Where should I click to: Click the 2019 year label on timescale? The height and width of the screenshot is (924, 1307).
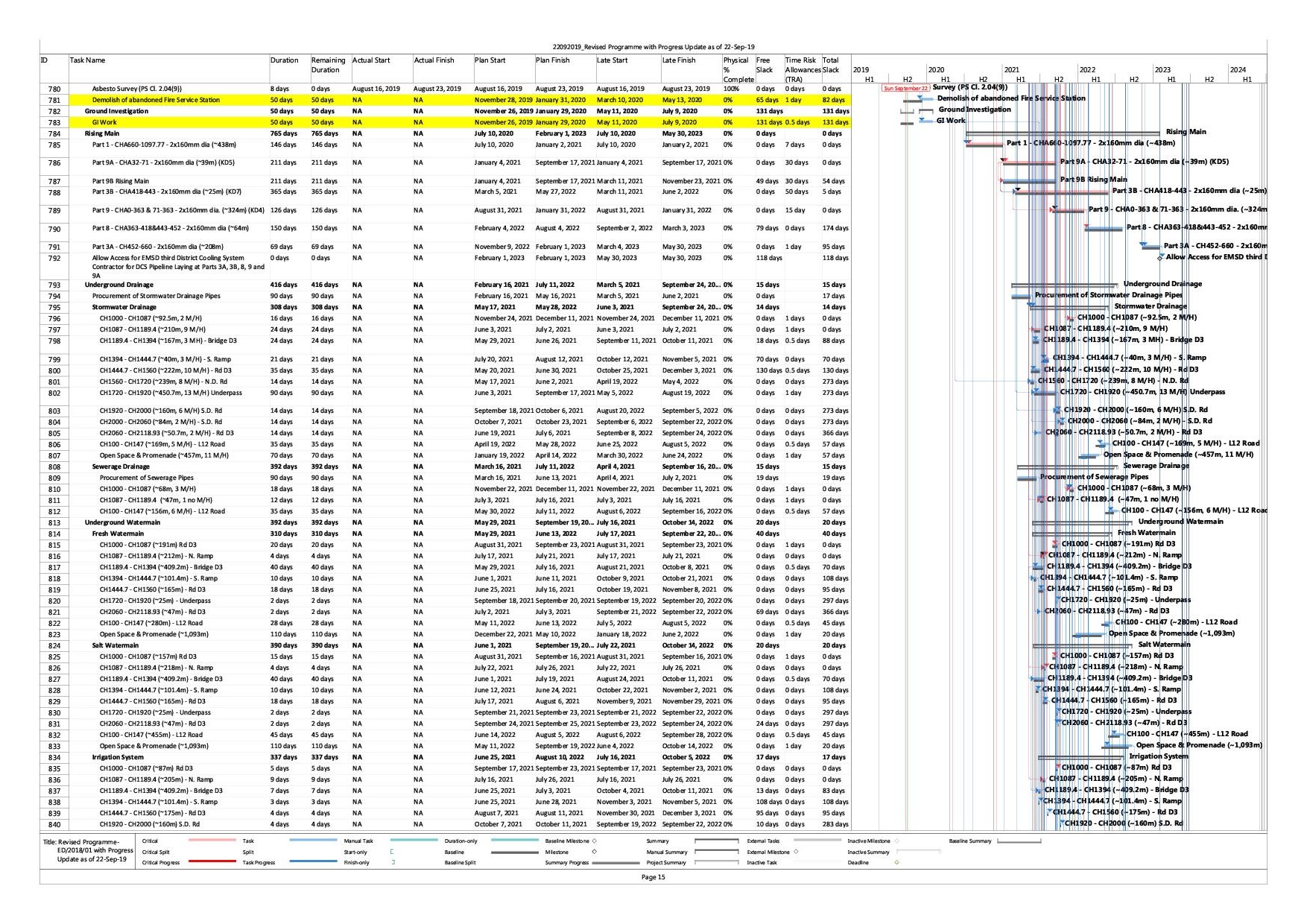[x=861, y=70]
